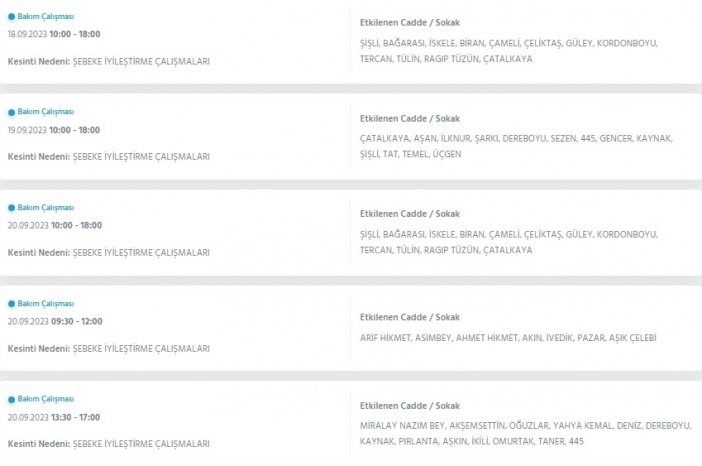Click Etkilenen Cadde / Sokak heading on the 19.09.2023 card

tap(410, 118)
